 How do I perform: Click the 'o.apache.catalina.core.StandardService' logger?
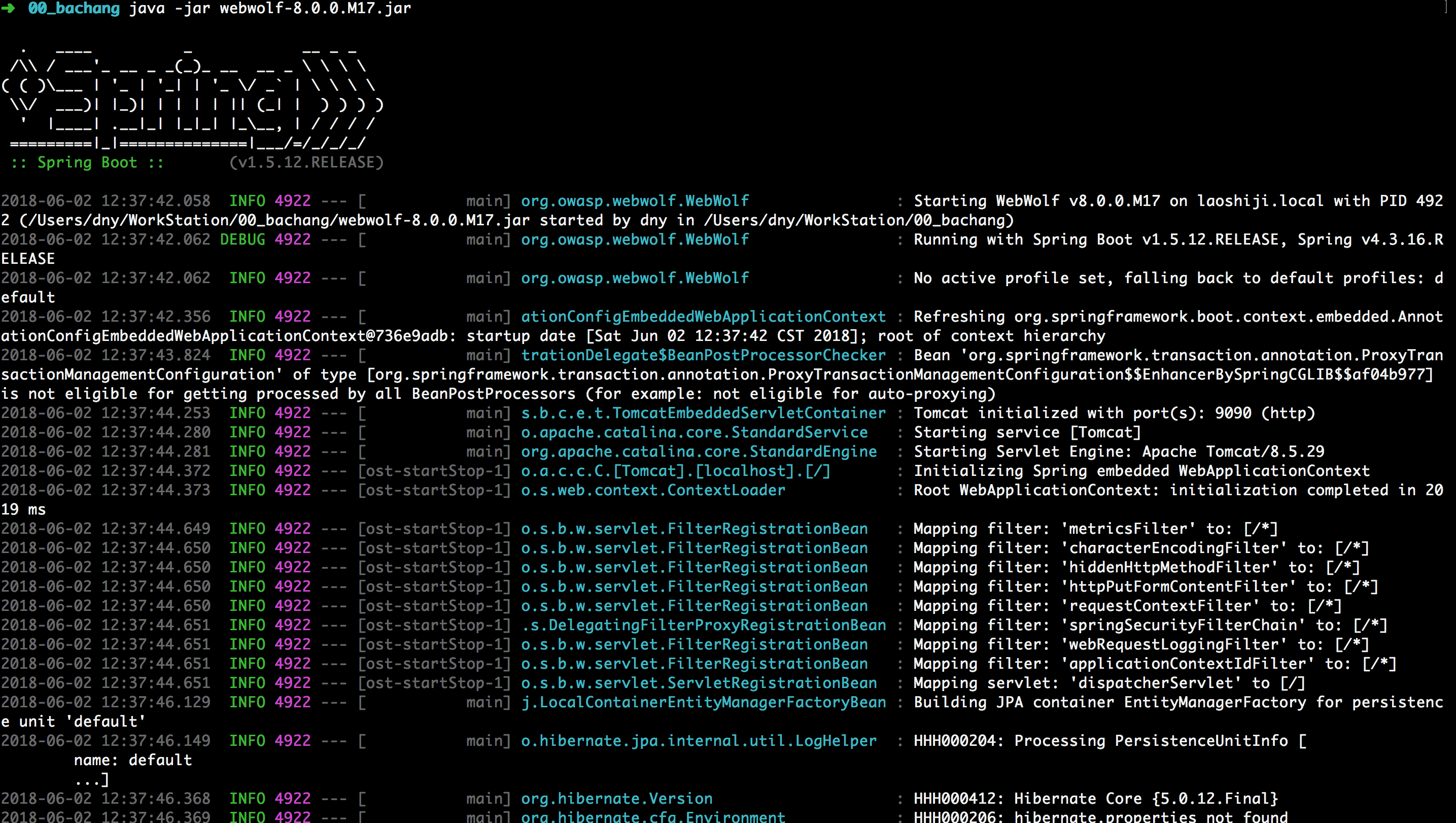(x=694, y=432)
